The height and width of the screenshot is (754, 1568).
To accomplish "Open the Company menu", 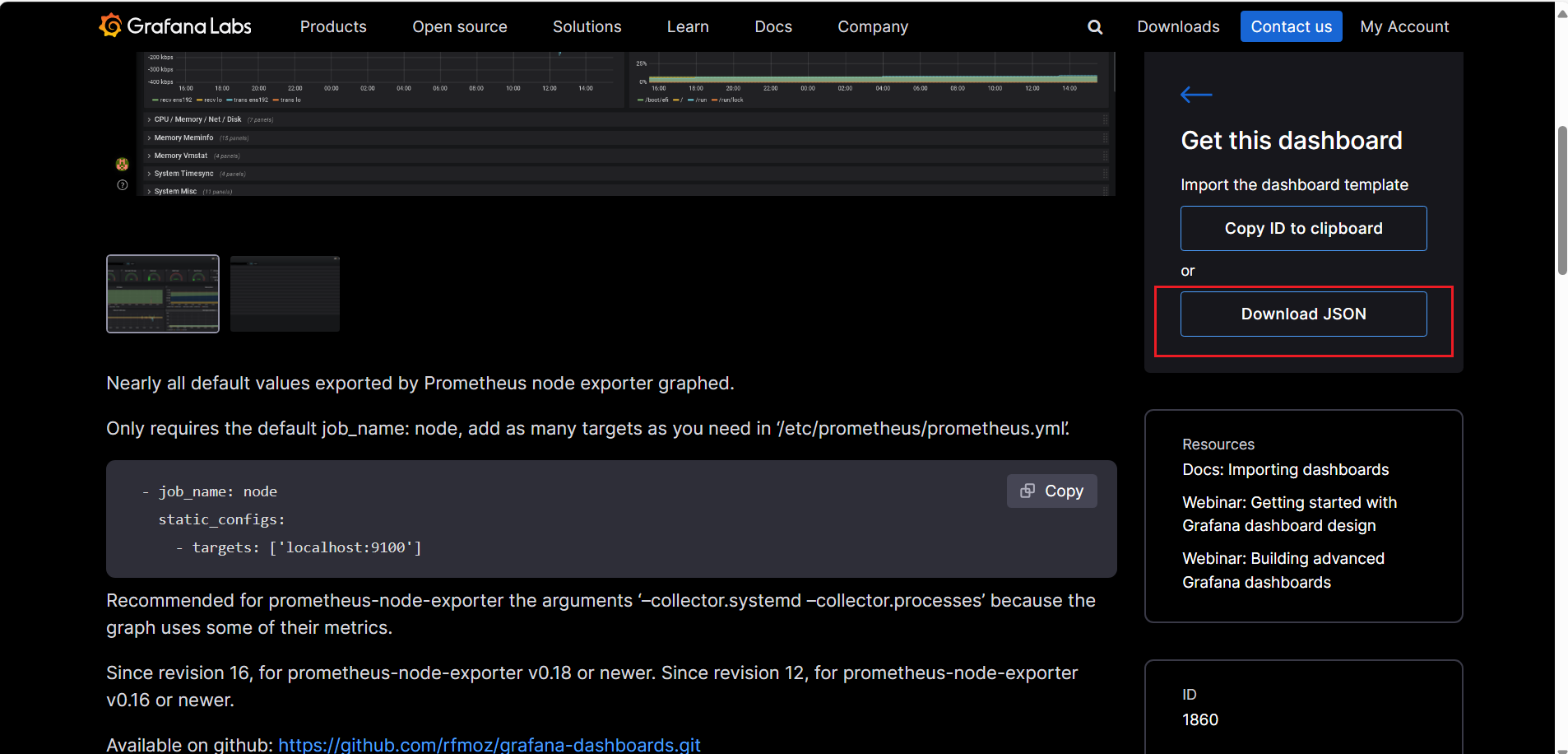I will click(x=873, y=26).
